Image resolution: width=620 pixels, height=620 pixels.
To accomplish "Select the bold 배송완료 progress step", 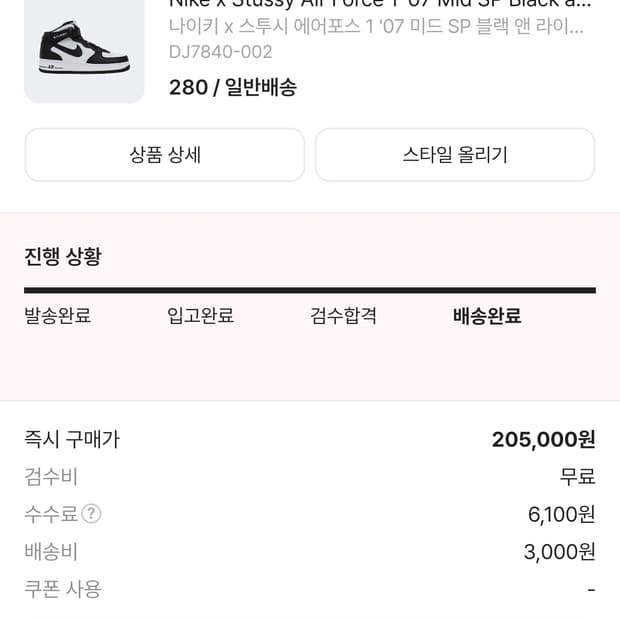I will (487, 316).
